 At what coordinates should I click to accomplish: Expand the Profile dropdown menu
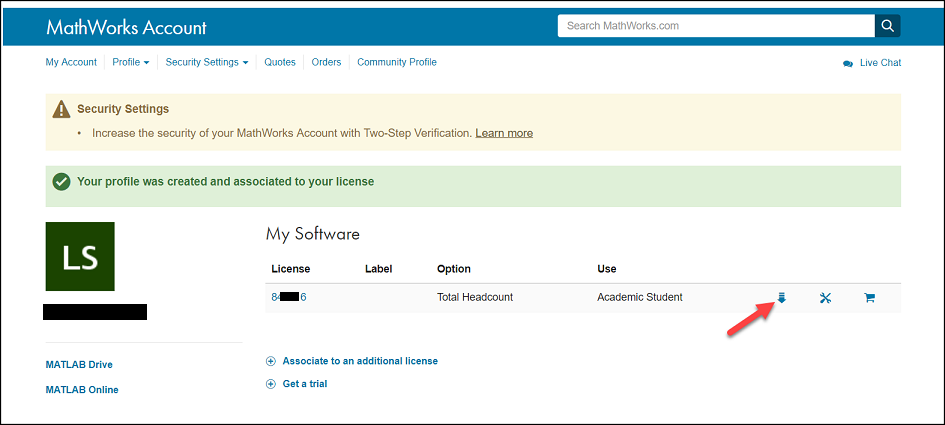coord(131,62)
